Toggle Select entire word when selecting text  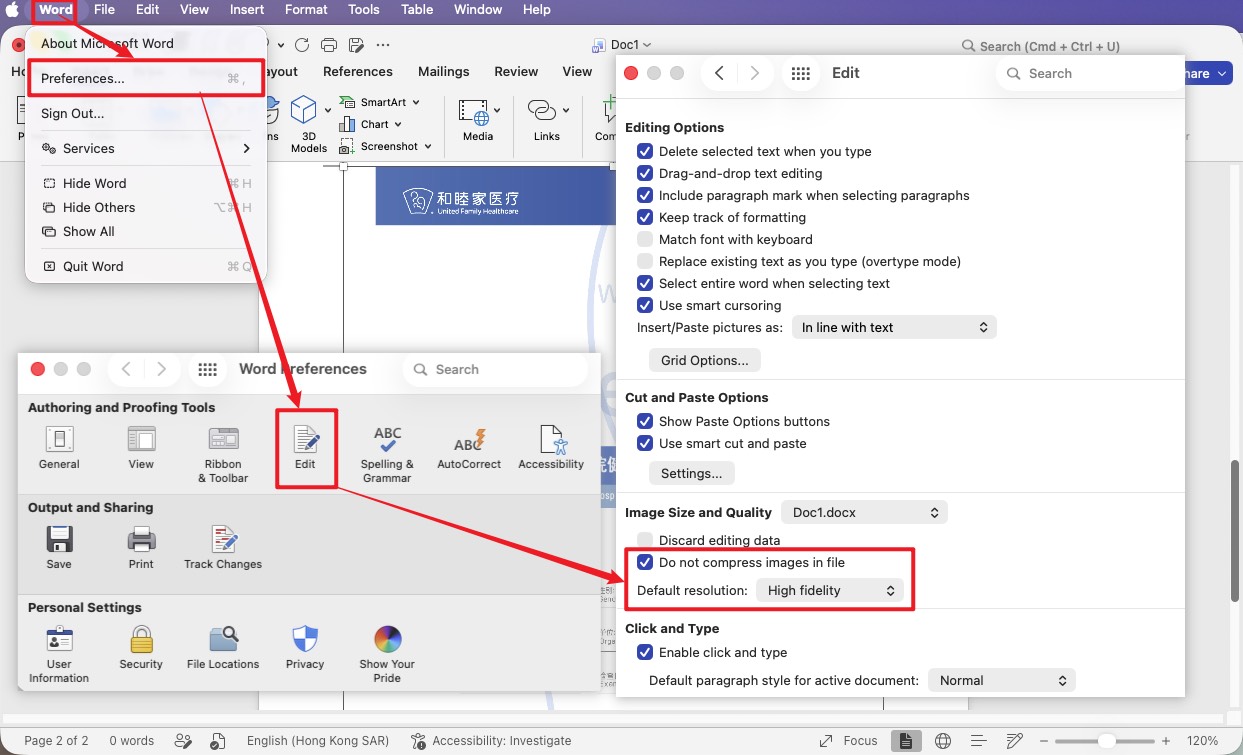(x=645, y=284)
